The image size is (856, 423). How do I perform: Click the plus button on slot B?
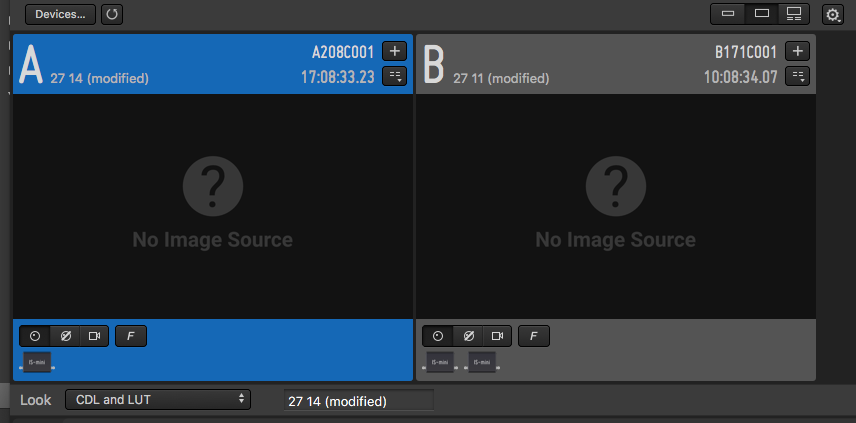pyautogui.click(x=797, y=51)
